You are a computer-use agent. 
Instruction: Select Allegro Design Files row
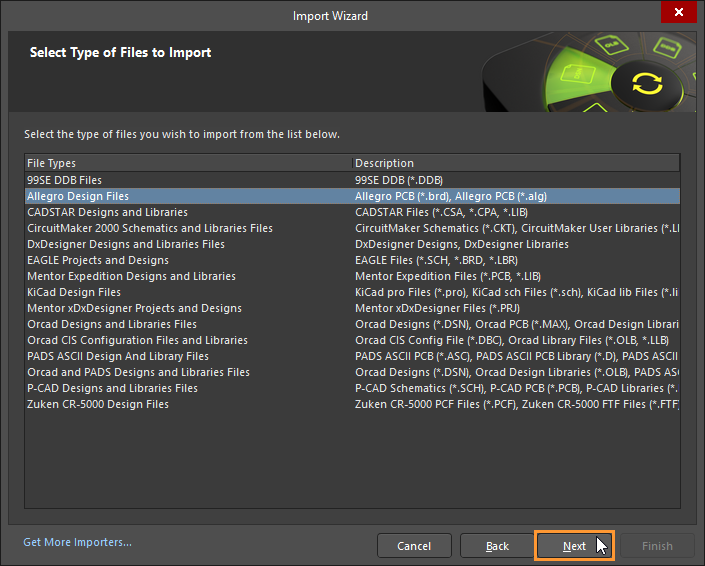[x=78, y=196]
